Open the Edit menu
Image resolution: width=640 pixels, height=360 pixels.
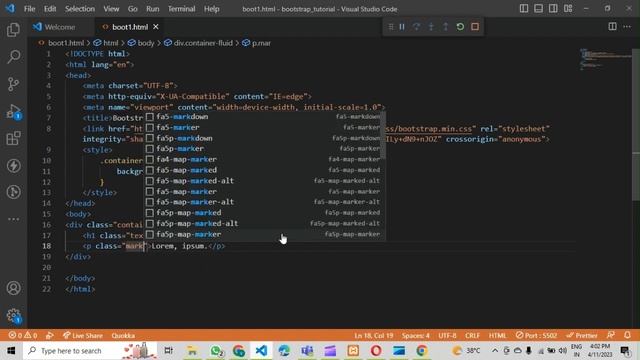point(50,9)
